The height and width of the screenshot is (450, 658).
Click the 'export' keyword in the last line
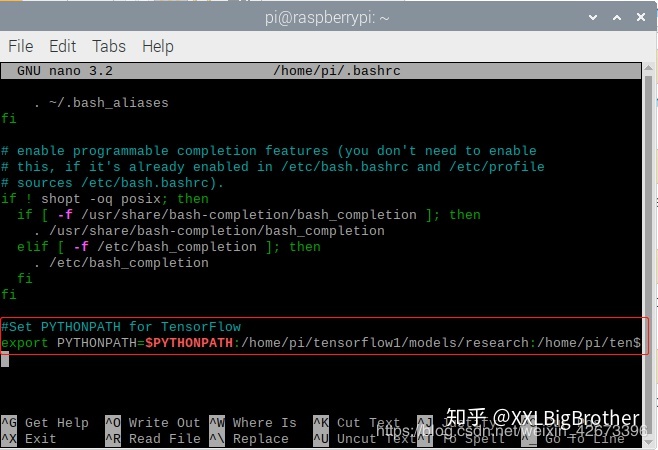click(x=24, y=343)
